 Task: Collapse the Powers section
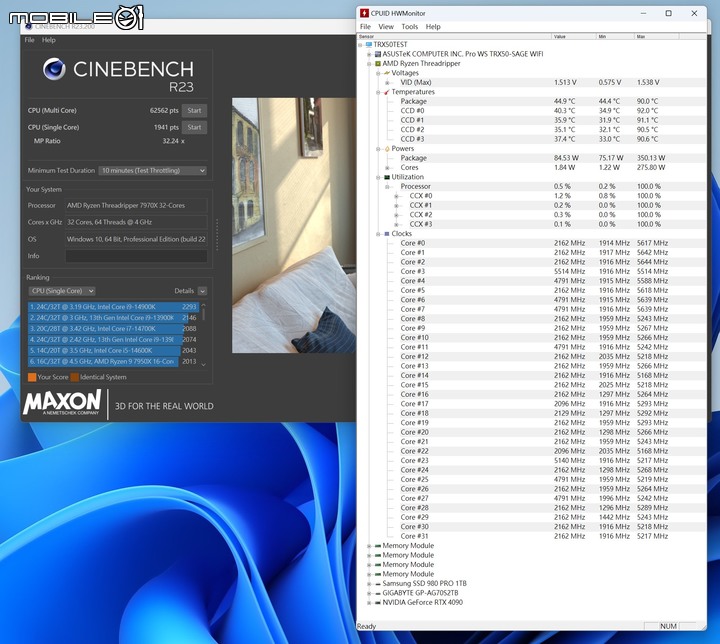(378, 149)
